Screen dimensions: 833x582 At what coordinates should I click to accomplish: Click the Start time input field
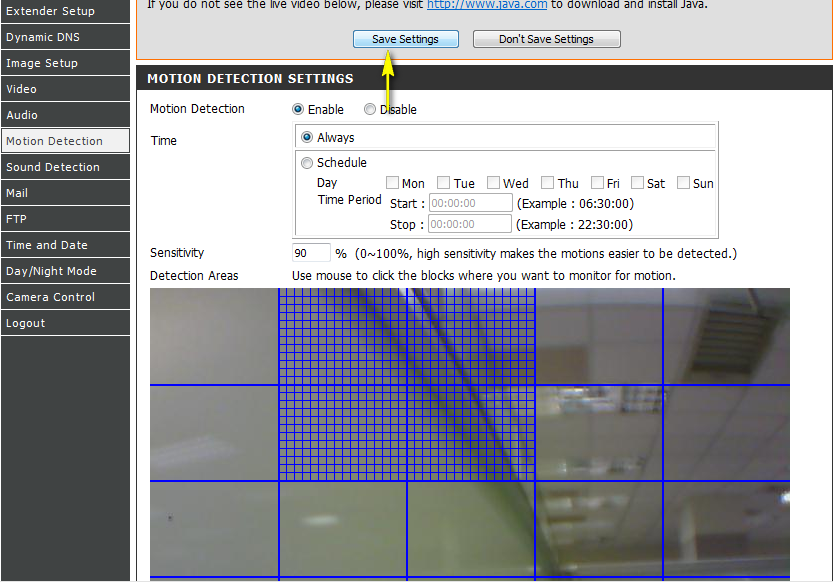pos(471,203)
